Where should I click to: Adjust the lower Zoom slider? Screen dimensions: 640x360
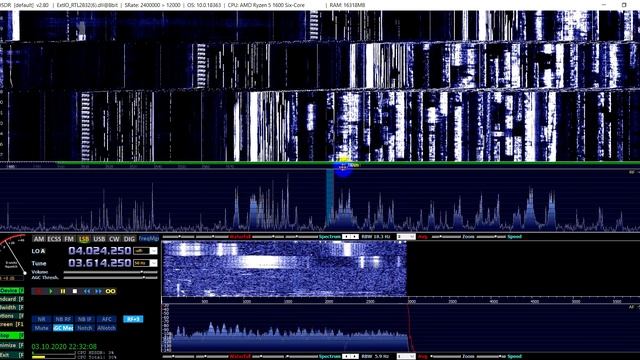pos(447,356)
